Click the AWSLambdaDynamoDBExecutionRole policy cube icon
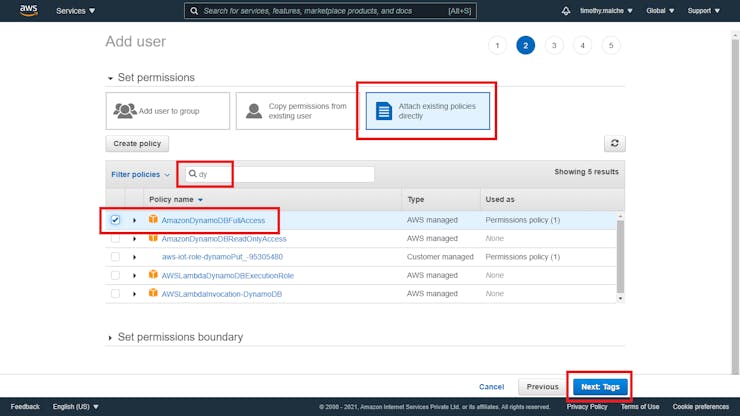The height and width of the screenshot is (416, 740). (x=153, y=275)
